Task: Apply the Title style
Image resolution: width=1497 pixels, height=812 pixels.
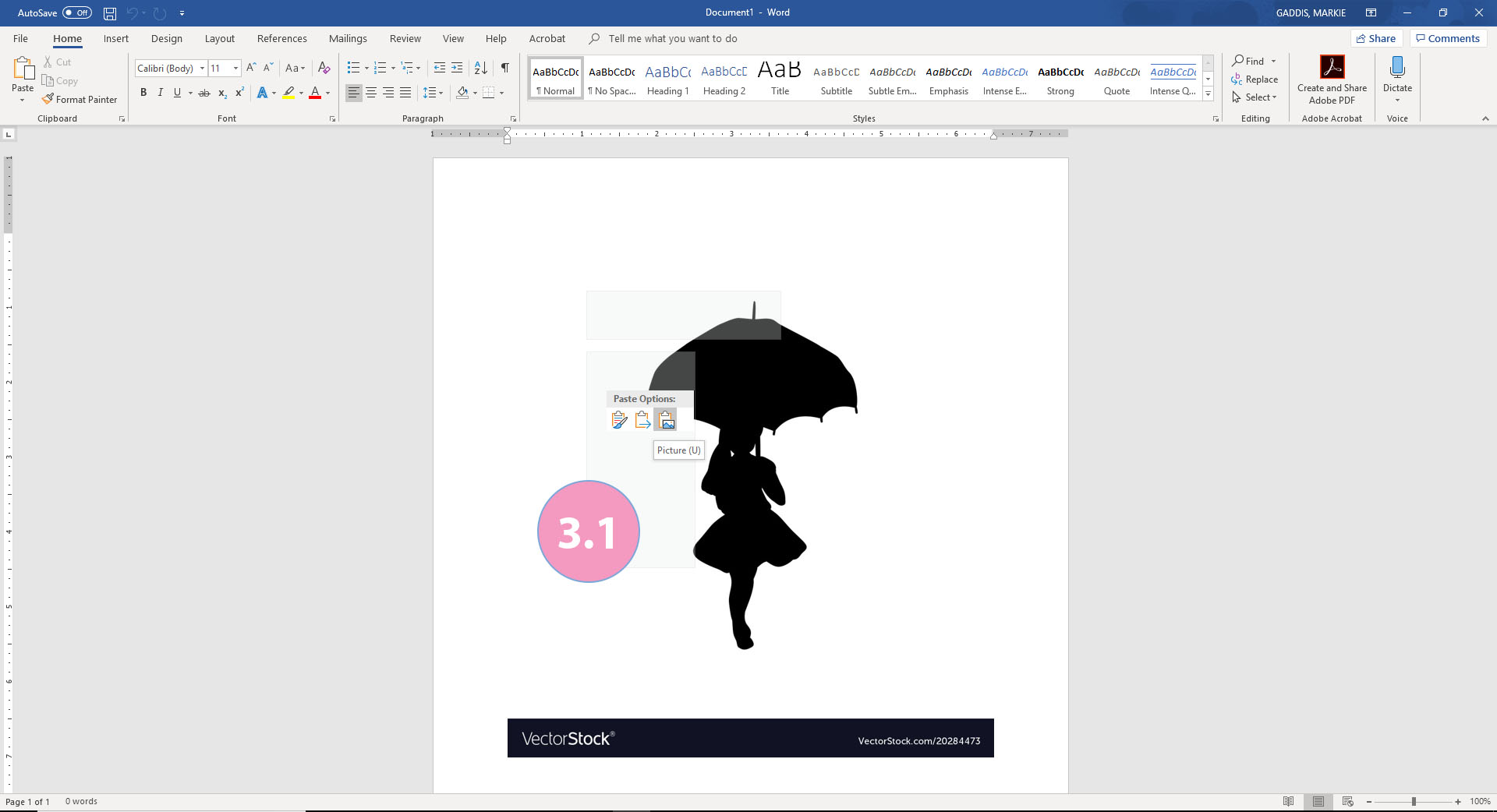Action: tap(780, 78)
